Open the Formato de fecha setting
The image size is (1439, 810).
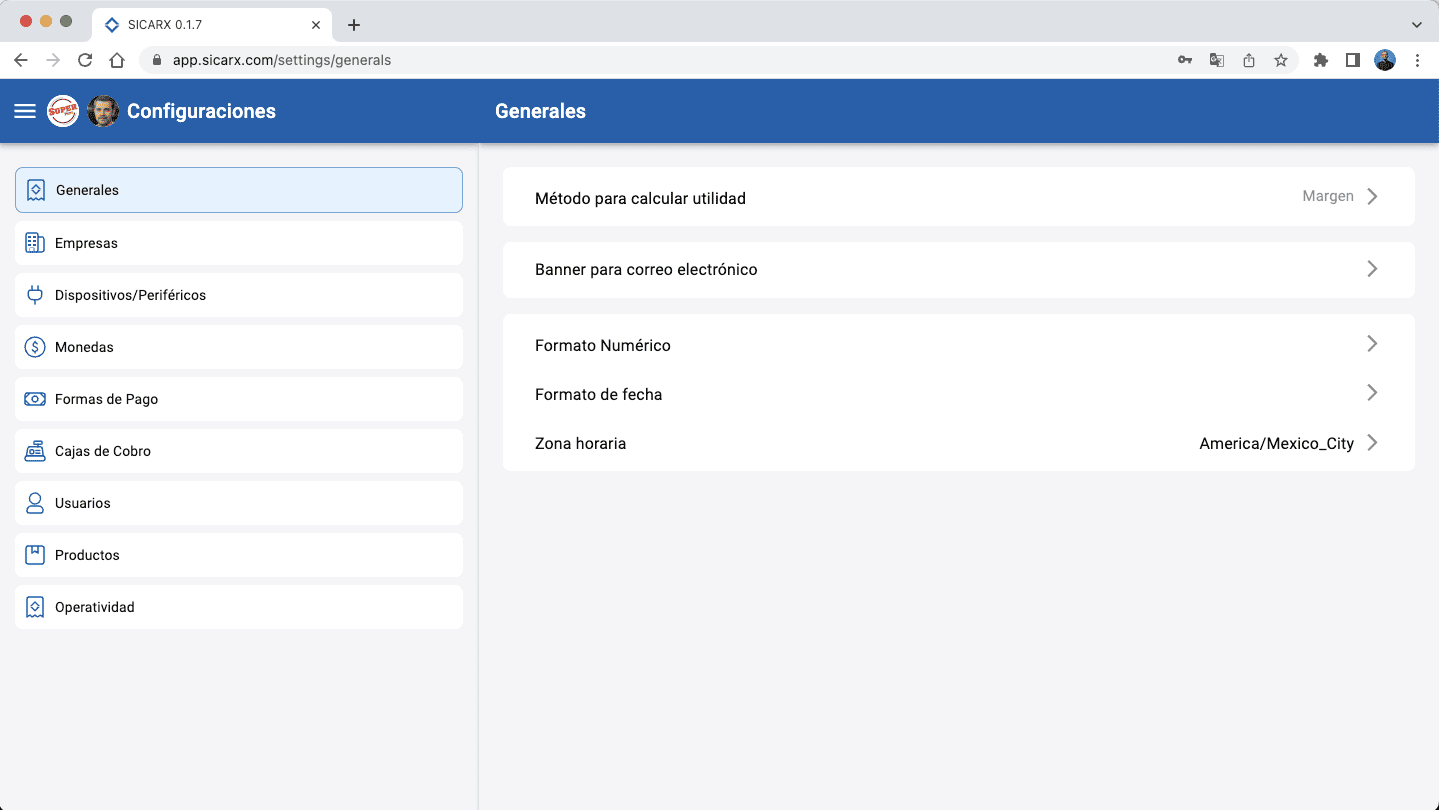coord(958,393)
